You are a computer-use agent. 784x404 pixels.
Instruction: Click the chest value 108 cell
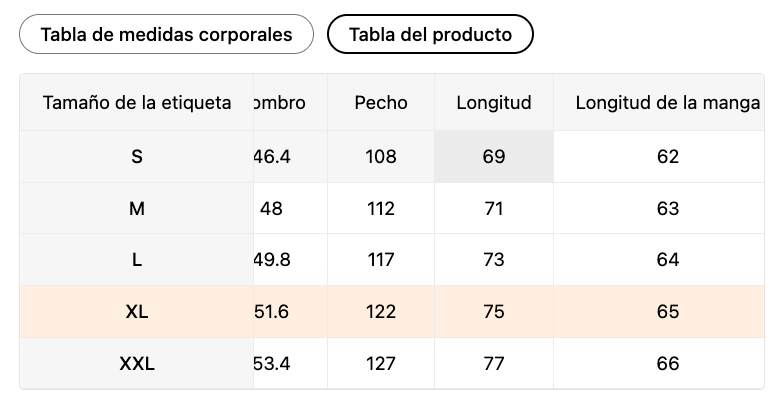click(381, 156)
